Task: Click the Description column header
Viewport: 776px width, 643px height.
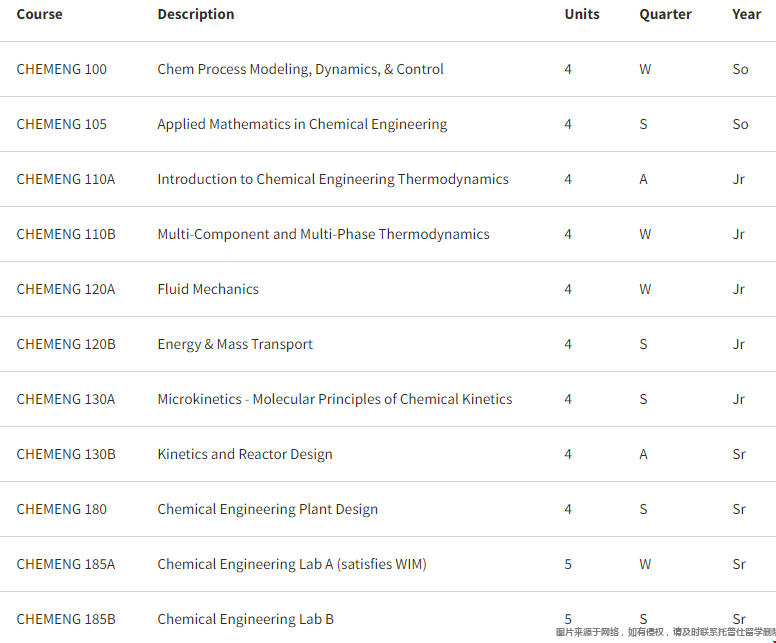Action: point(195,14)
